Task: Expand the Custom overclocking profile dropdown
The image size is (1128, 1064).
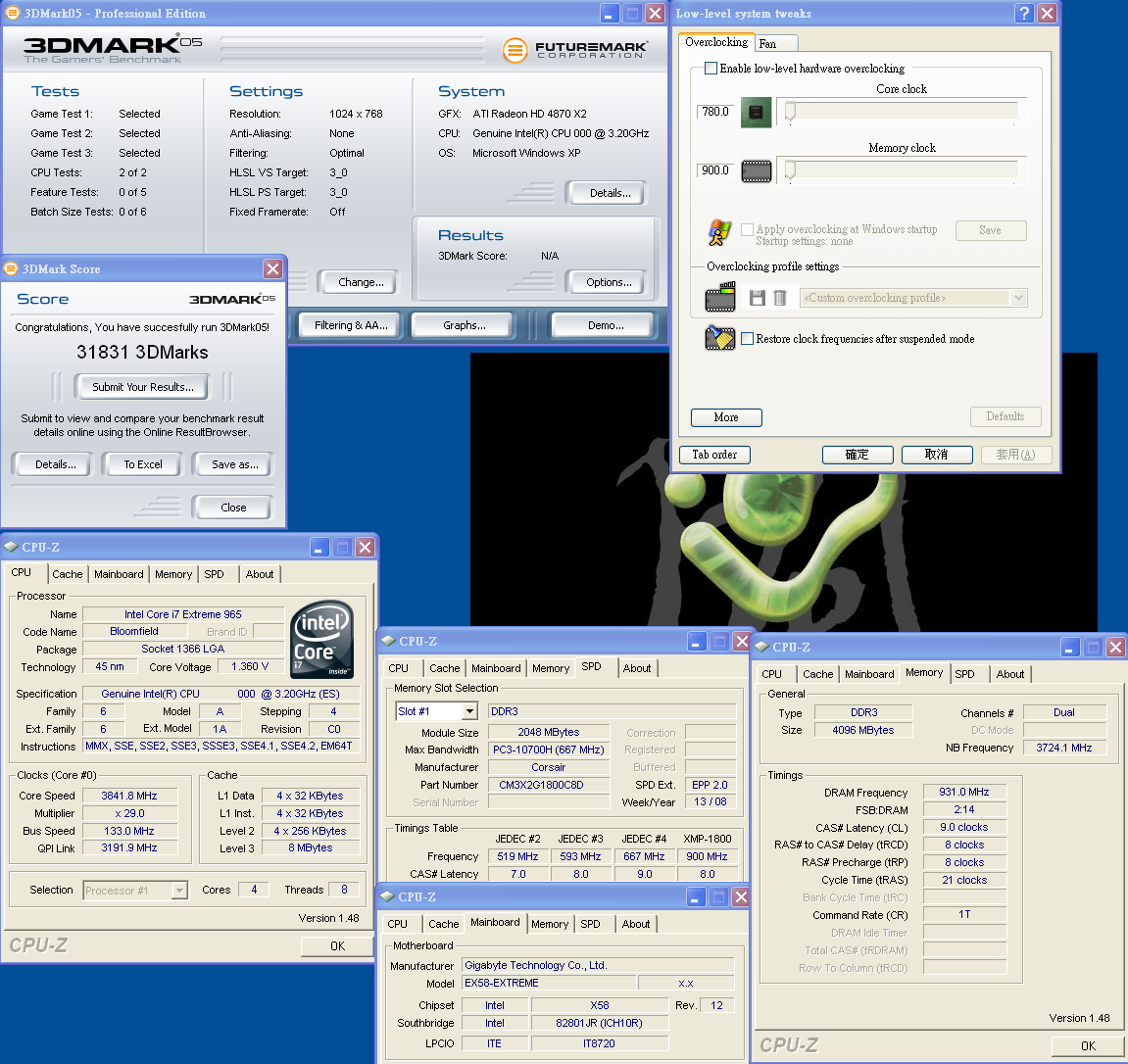Action: (1018, 298)
